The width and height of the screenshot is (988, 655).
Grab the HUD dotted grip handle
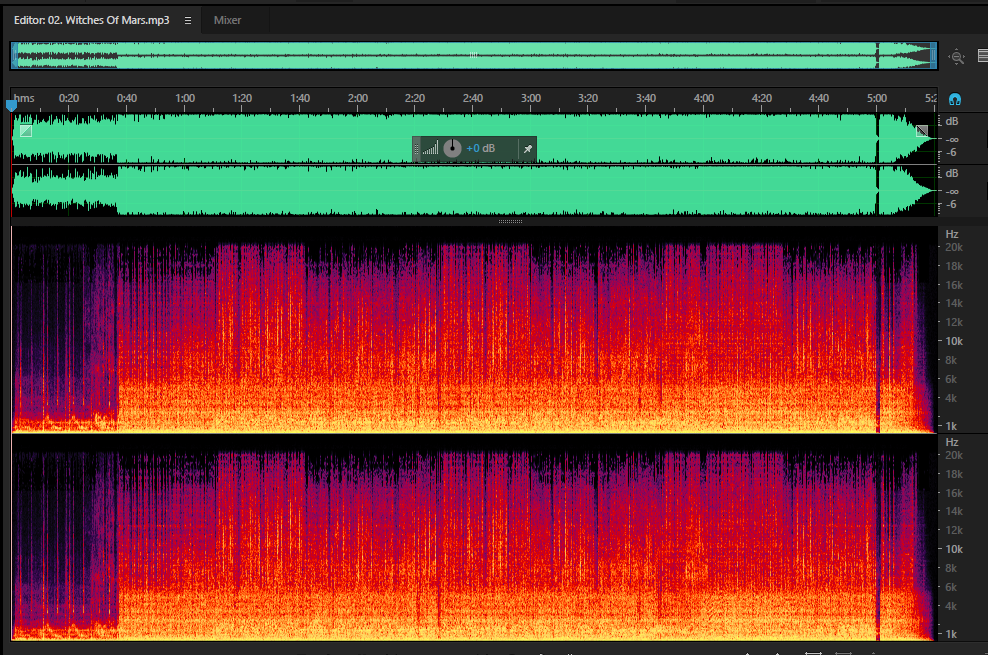point(416,149)
